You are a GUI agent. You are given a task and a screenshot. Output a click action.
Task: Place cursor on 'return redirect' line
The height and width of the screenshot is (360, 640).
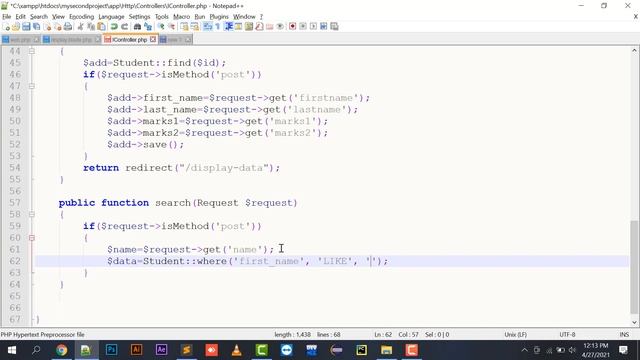(182, 168)
